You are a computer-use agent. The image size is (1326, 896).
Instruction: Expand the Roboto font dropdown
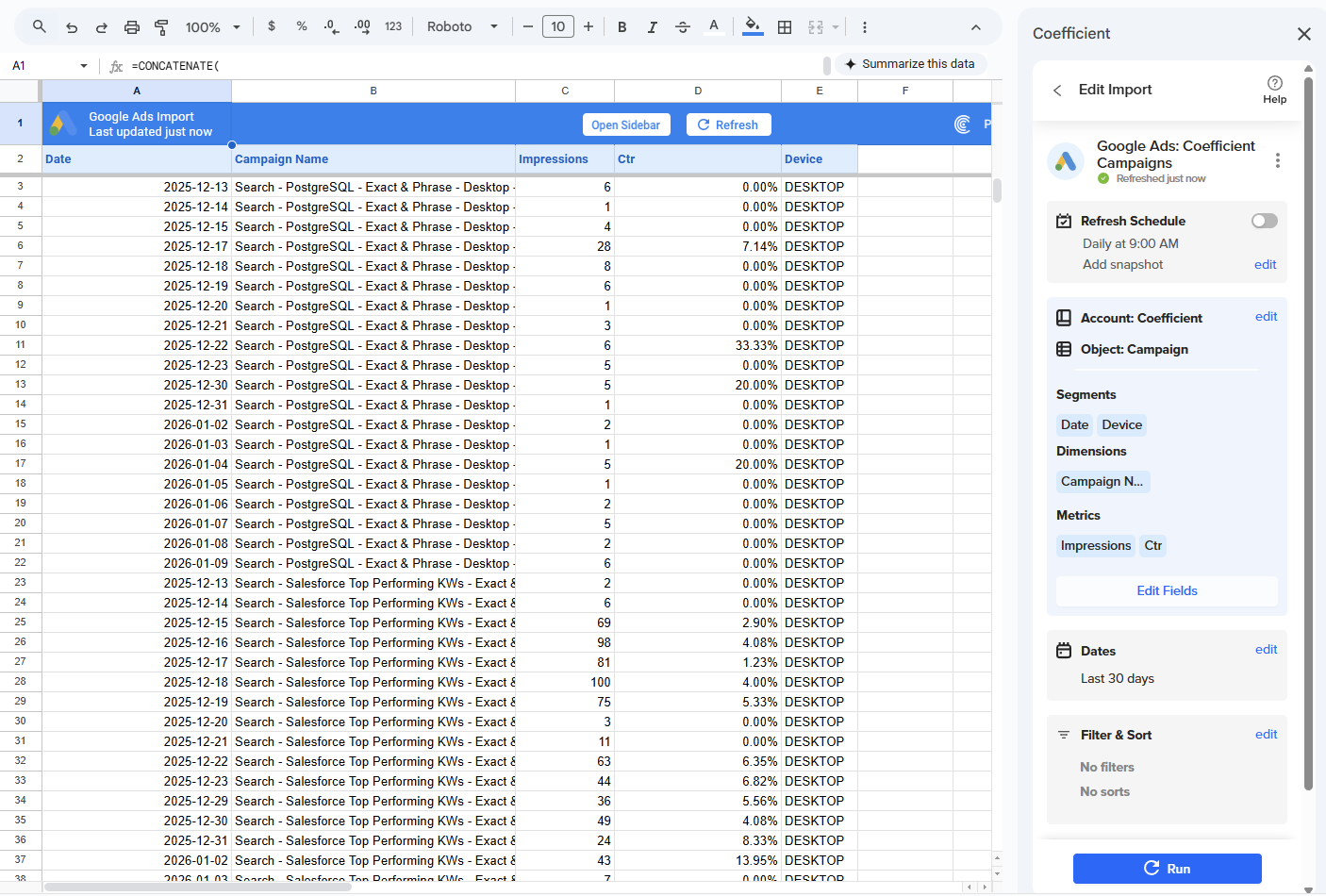click(x=462, y=27)
